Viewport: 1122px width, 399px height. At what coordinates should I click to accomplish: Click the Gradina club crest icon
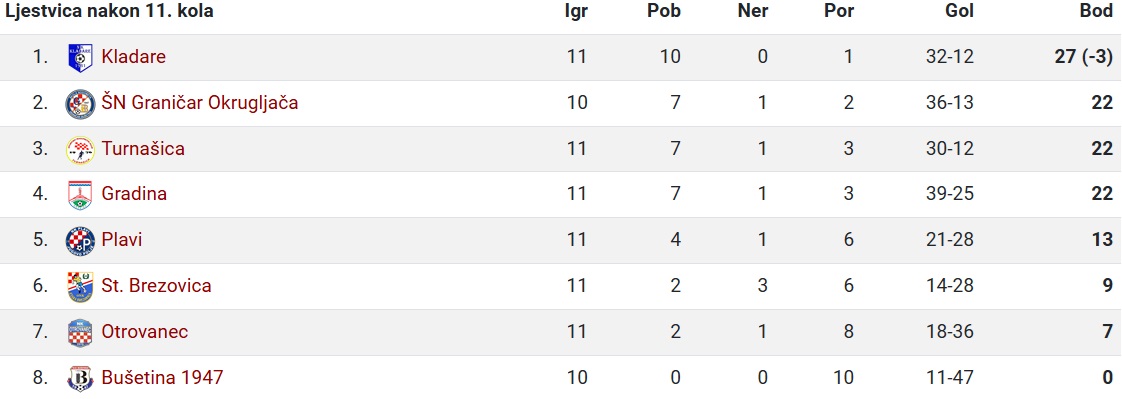[79, 195]
